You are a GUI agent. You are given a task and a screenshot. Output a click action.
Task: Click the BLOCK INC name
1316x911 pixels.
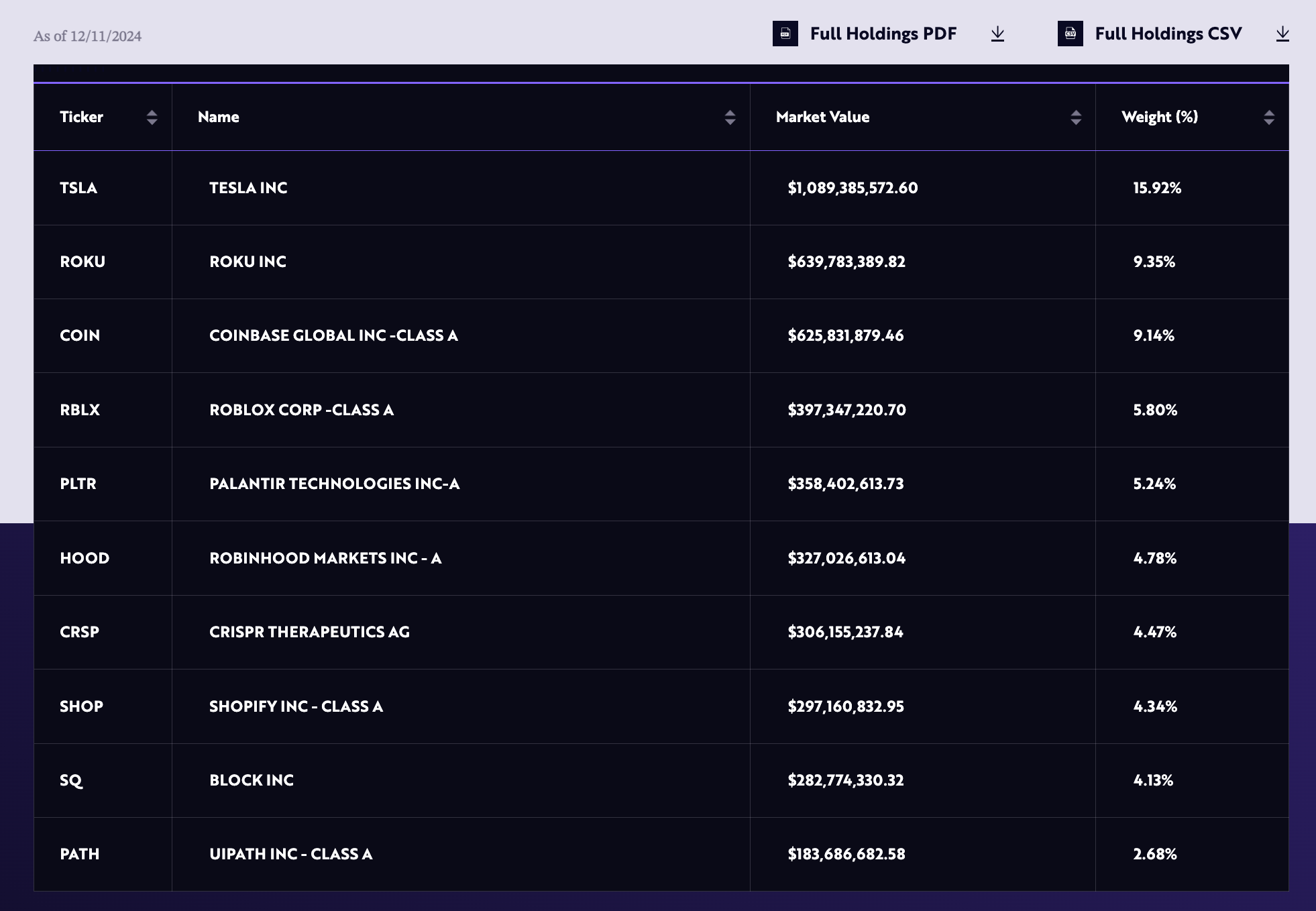tap(252, 780)
